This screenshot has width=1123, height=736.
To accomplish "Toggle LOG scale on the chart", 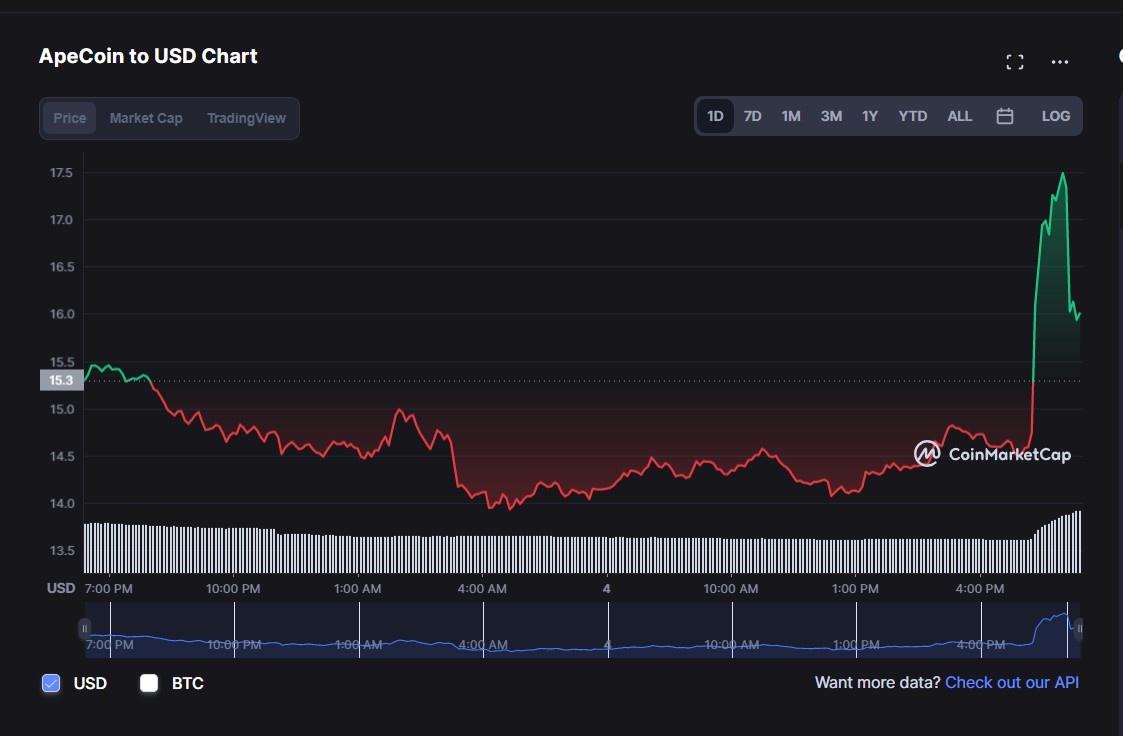I will click(x=1055, y=116).
